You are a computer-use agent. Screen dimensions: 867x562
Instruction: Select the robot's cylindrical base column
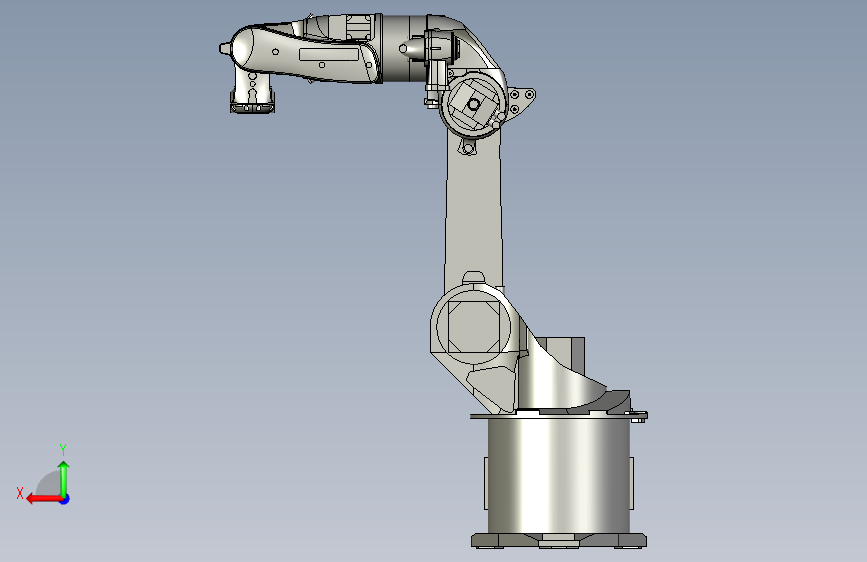[x=558, y=475]
